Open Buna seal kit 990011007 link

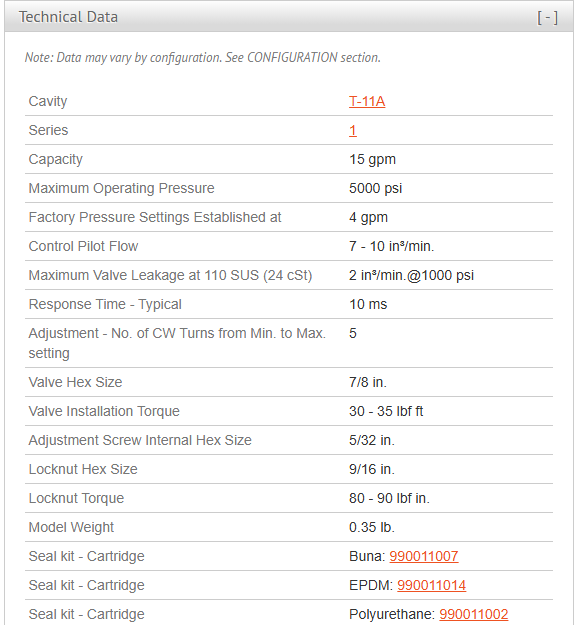tap(424, 556)
